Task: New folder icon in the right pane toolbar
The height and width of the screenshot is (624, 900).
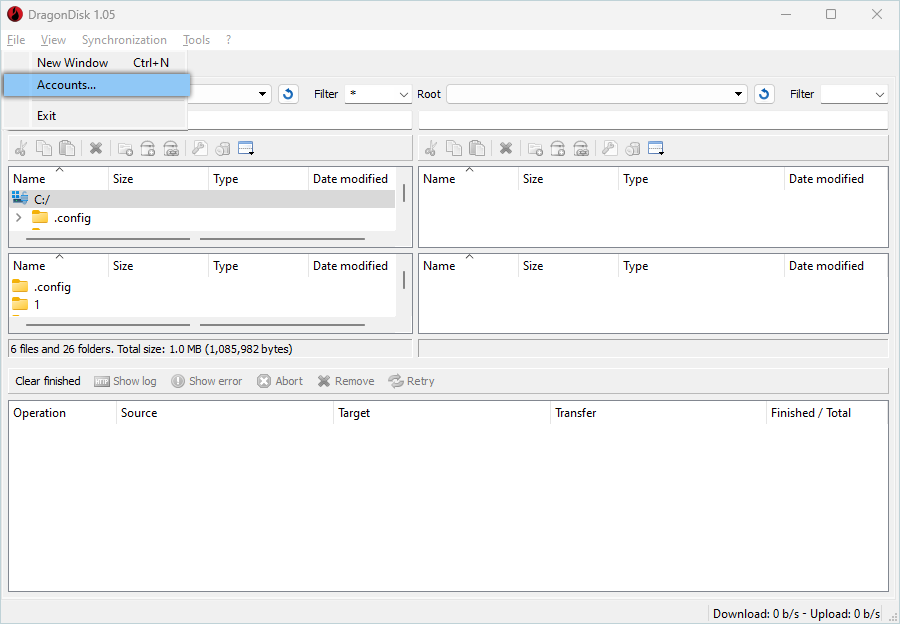Action: (535, 149)
